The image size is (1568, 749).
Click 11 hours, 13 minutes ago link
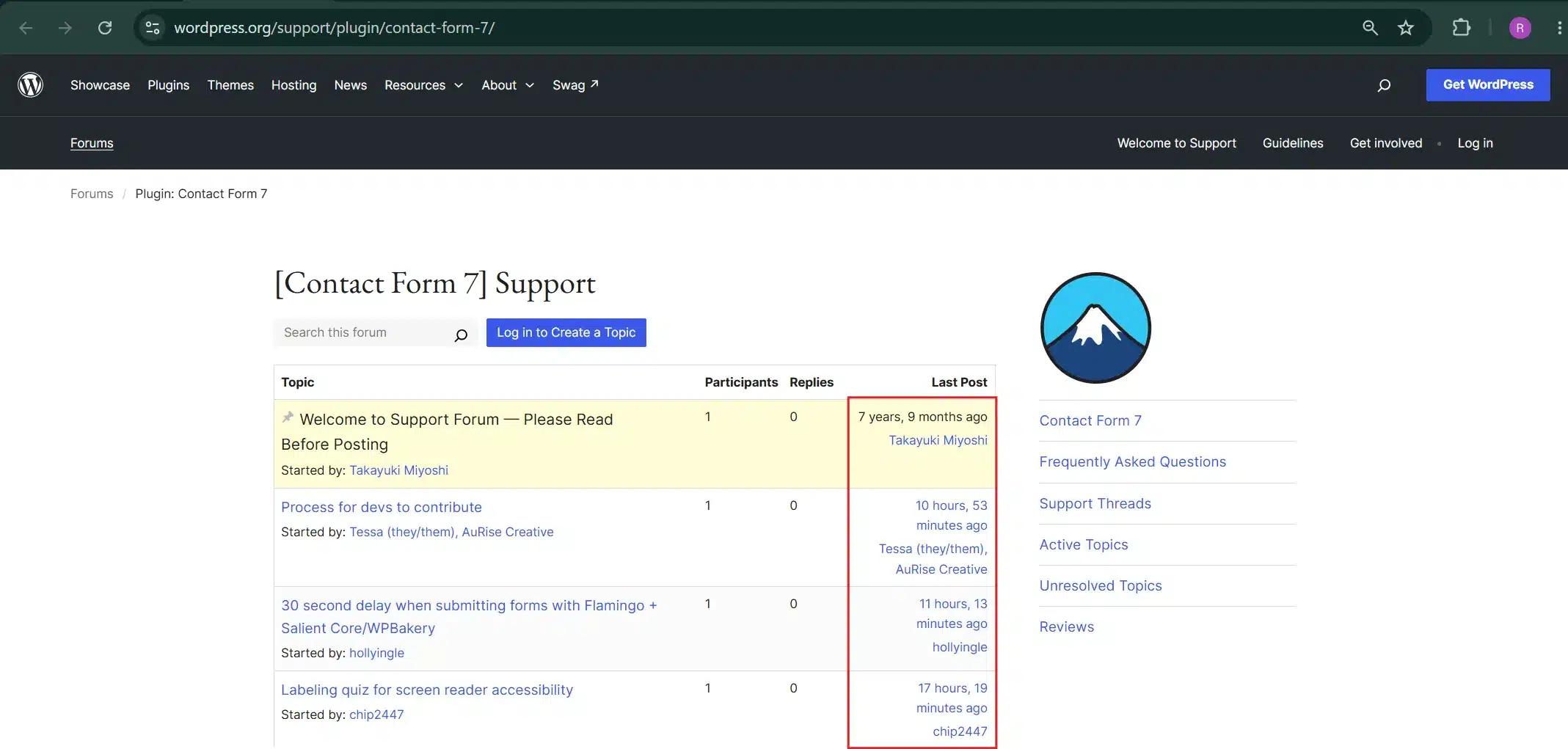[x=951, y=613]
